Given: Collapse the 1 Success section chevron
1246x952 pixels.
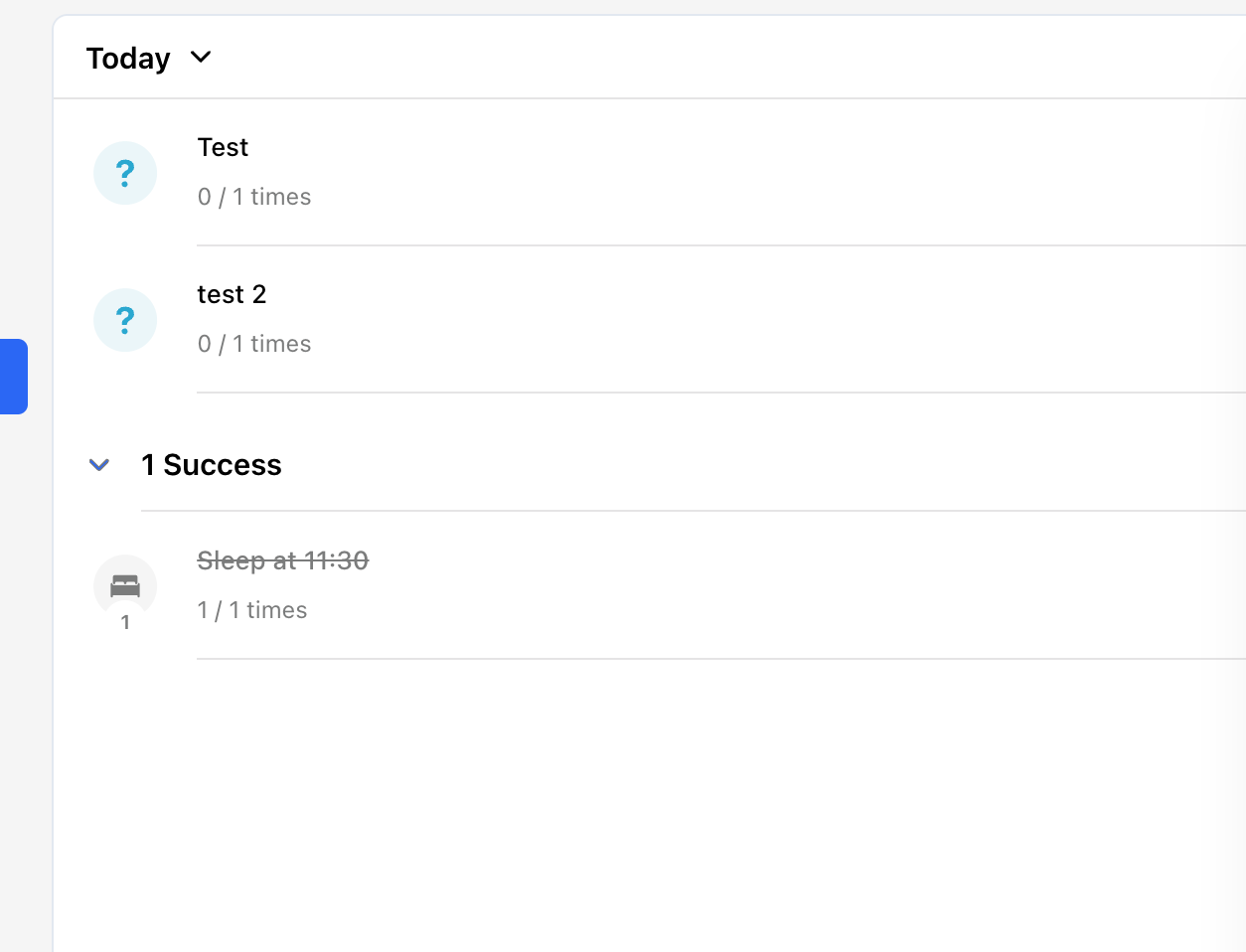Looking at the screenshot, I should 99,464.
